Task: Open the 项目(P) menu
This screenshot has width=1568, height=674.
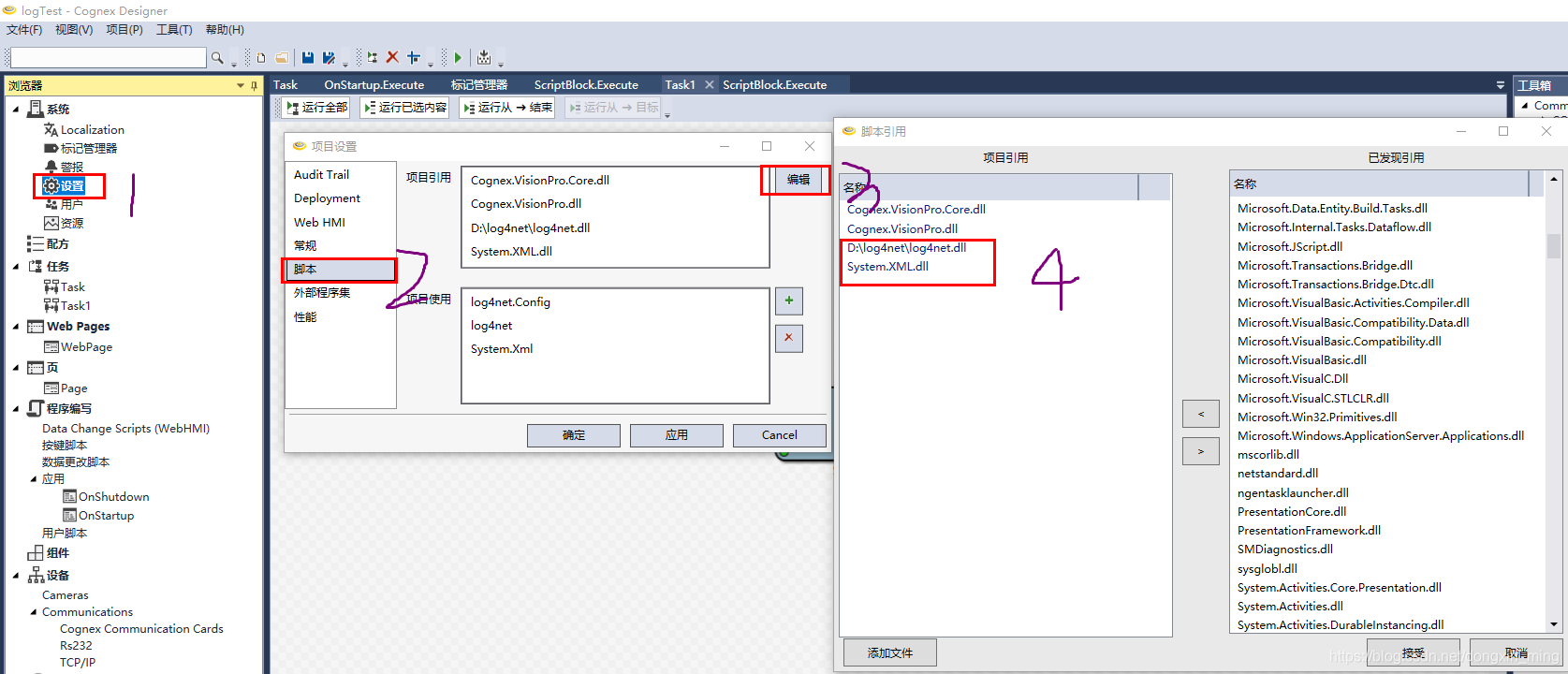Action: (125, 30)
